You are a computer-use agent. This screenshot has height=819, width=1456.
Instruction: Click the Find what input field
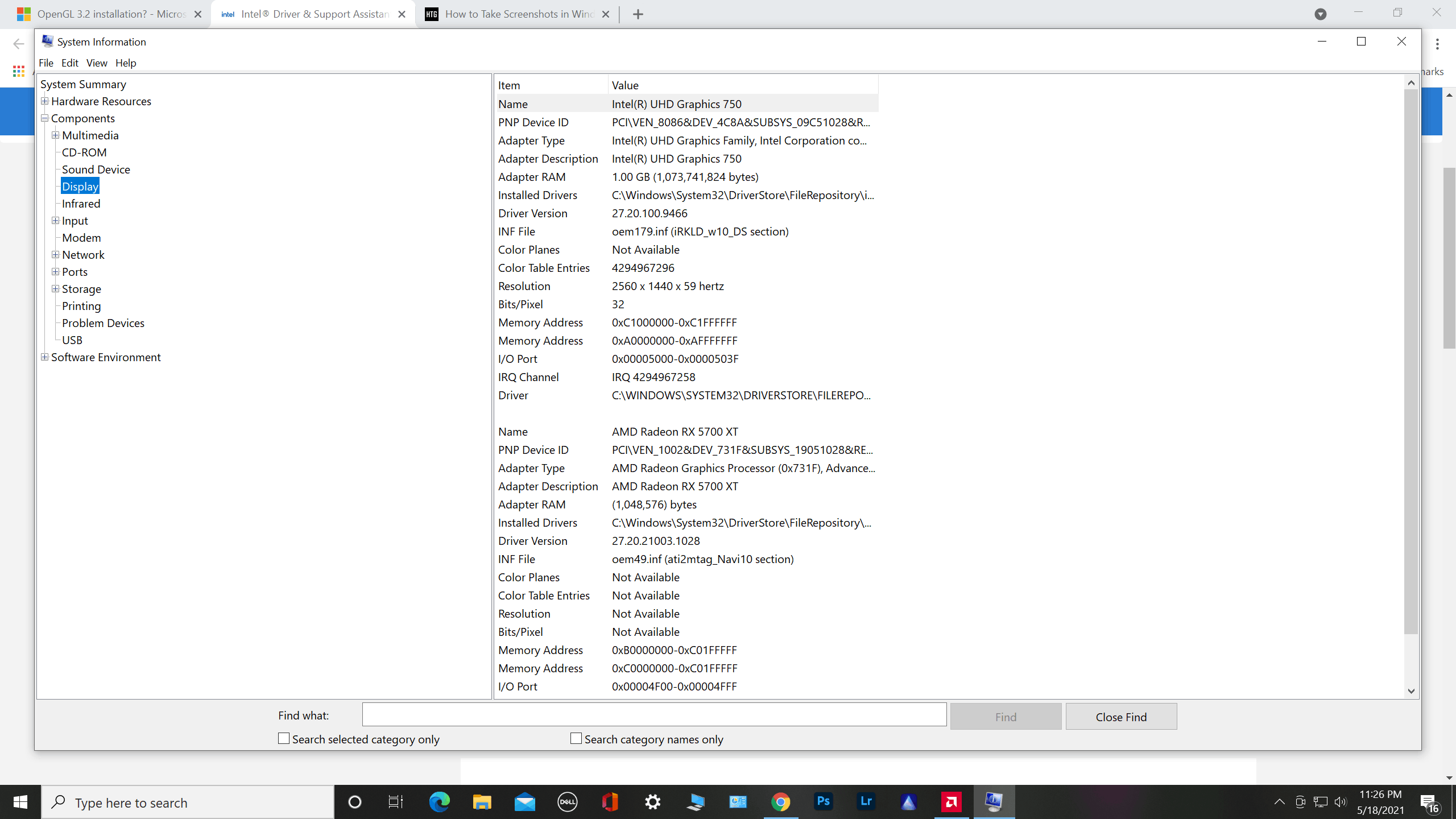click(654, 715)
